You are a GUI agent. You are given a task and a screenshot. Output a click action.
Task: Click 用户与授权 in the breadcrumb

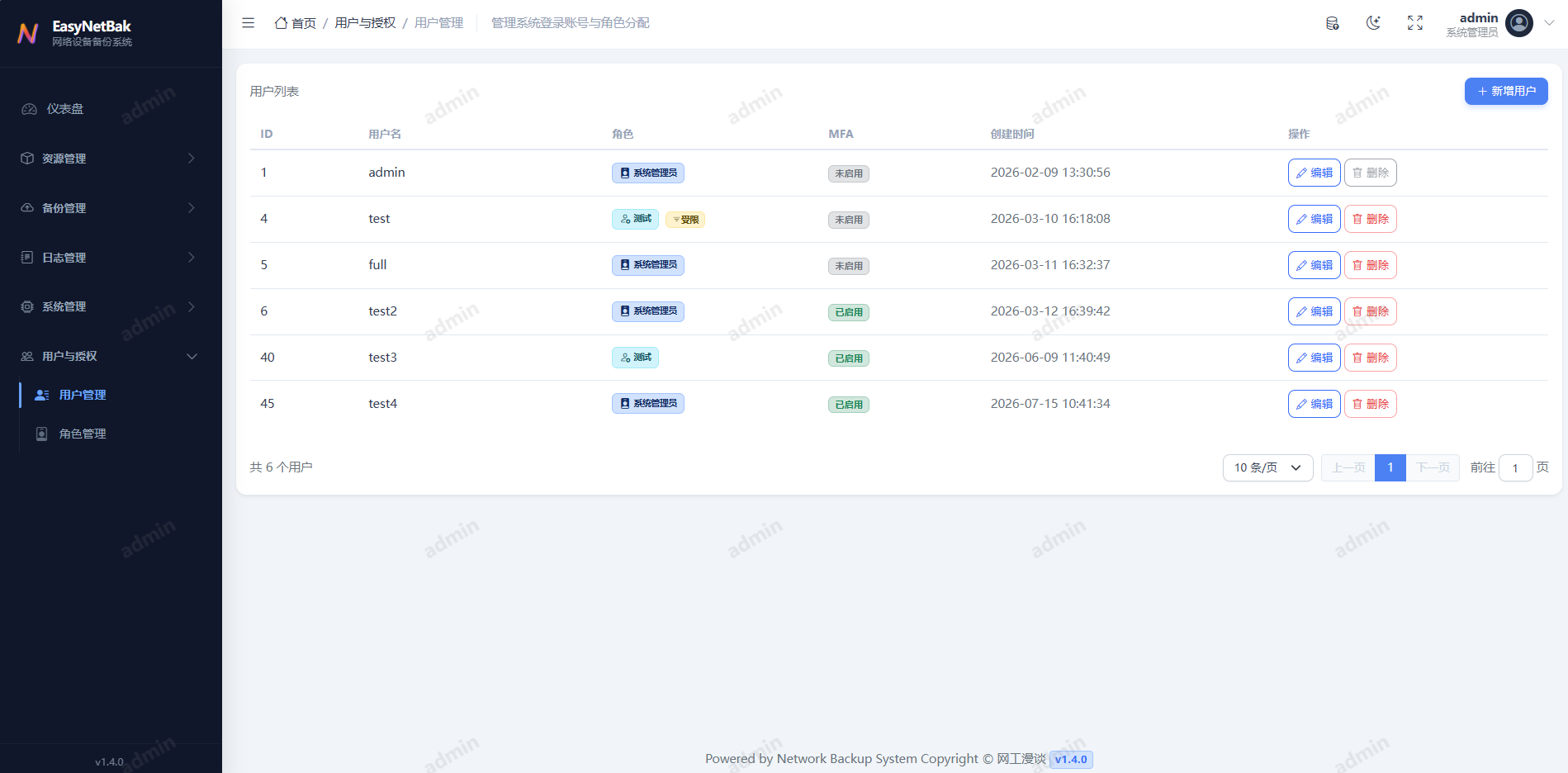point(365,23)
